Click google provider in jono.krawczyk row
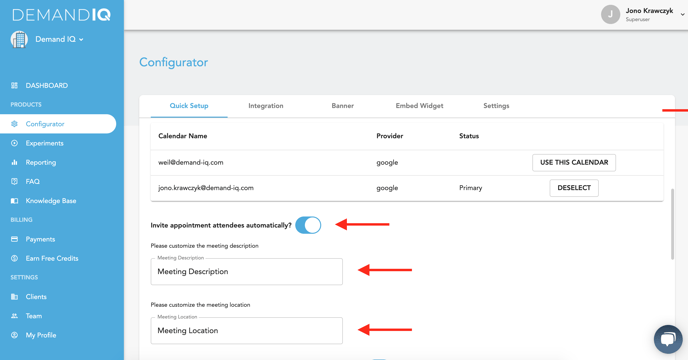Screen dimensions: 688x360 click(x=387, y=188)
